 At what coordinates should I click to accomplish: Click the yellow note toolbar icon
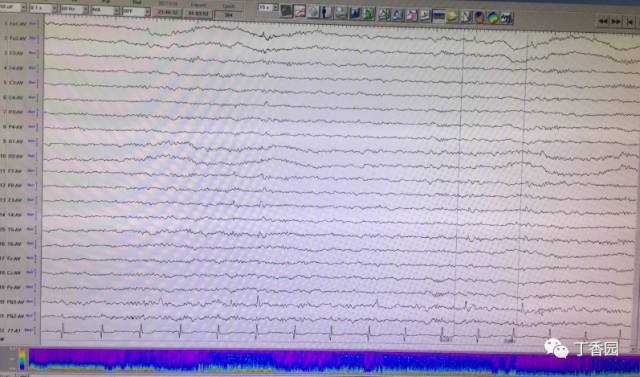[453, 16]
